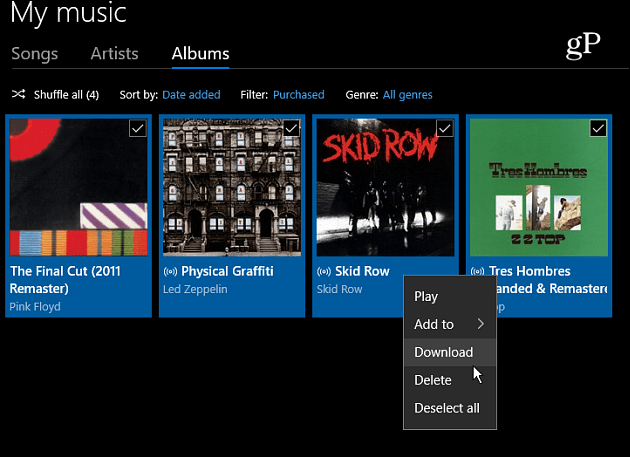Screen dimensions: 630x457
Task: Click the Shuffle all icon
Action: pos(18,94)
